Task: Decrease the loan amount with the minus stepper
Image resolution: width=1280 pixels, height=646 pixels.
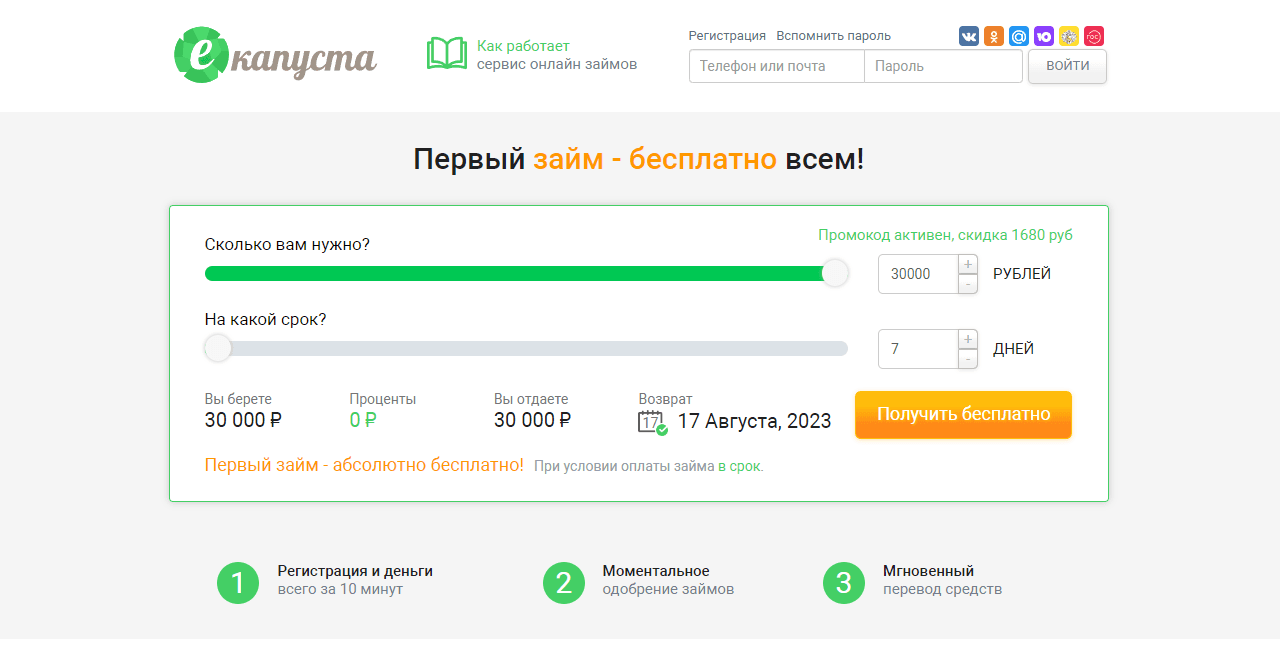Action: point(967,284)
